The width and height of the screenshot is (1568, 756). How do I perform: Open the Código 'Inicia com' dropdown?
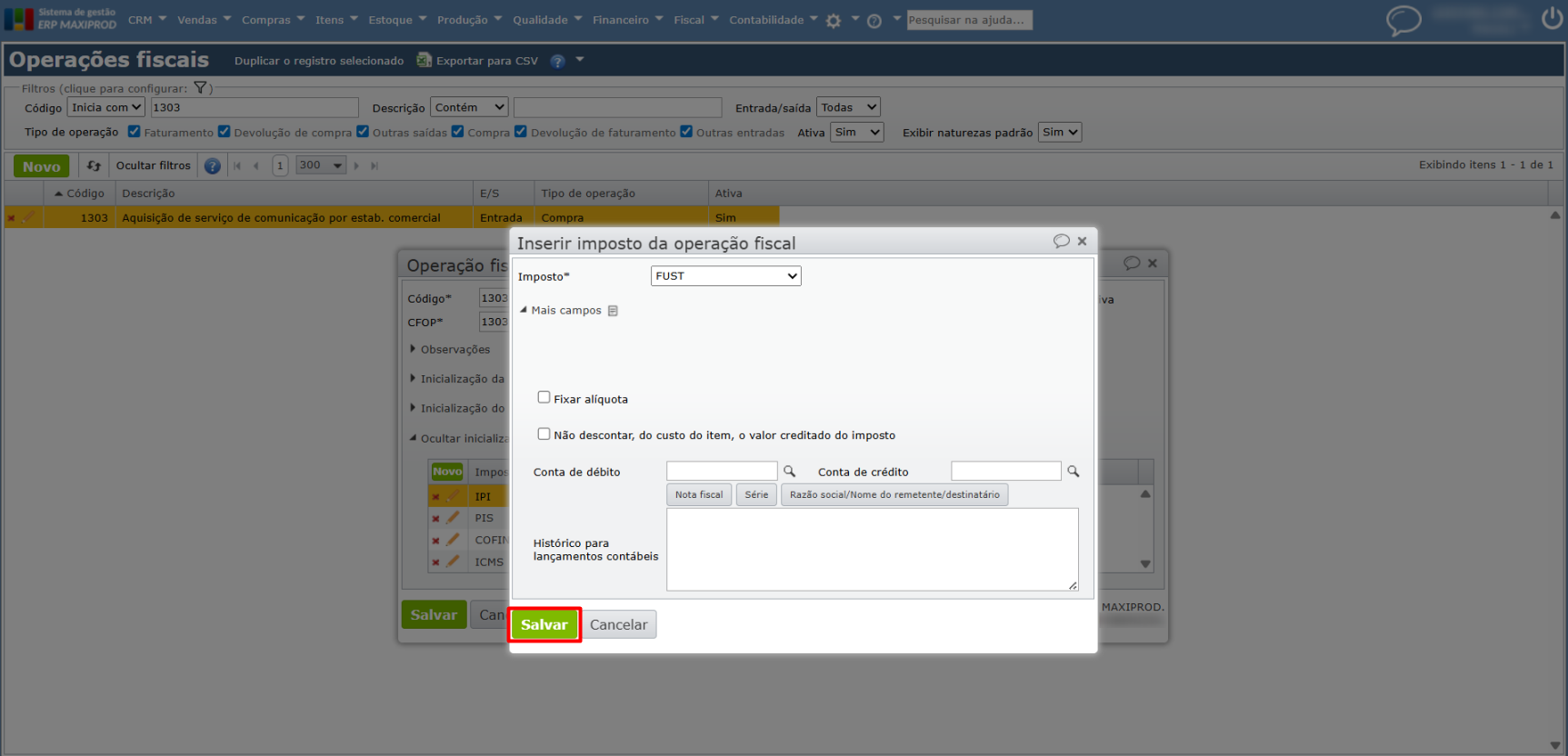106,107
